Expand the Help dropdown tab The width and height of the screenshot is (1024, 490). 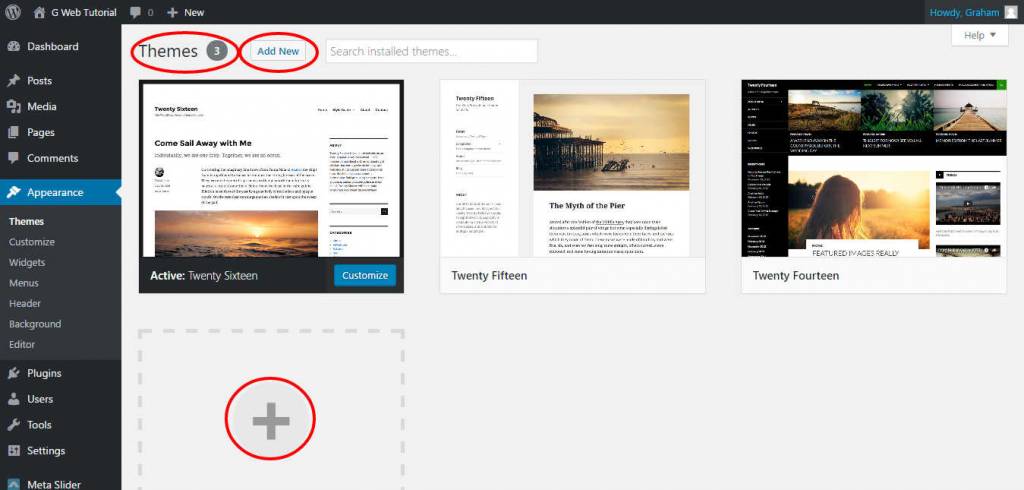[979, 35]
